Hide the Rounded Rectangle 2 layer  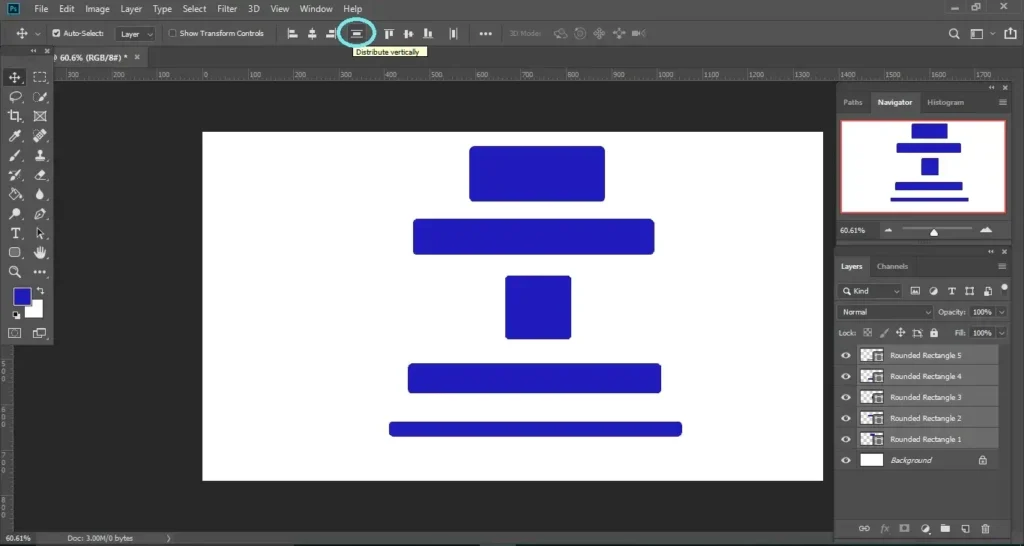[846, 418]
